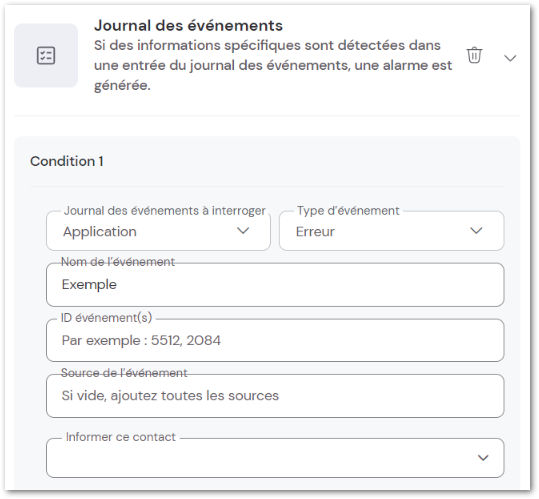Click the chevron beside Erreur

point(476,230)
